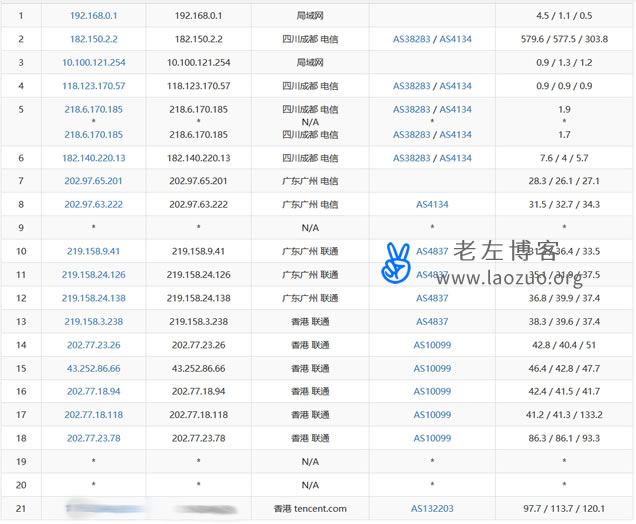Select latency text 4.5 / 1.1 / 0.5
Image resolution: width=636 pixels, height=524 pixels.
(564, 16)
